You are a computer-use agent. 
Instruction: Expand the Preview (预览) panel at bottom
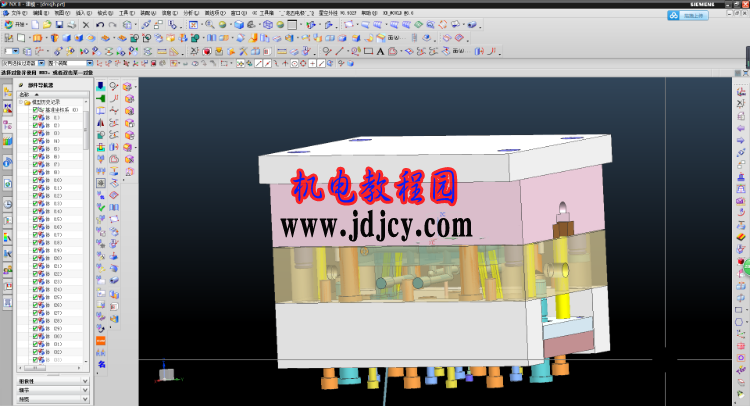coord(52,398)
